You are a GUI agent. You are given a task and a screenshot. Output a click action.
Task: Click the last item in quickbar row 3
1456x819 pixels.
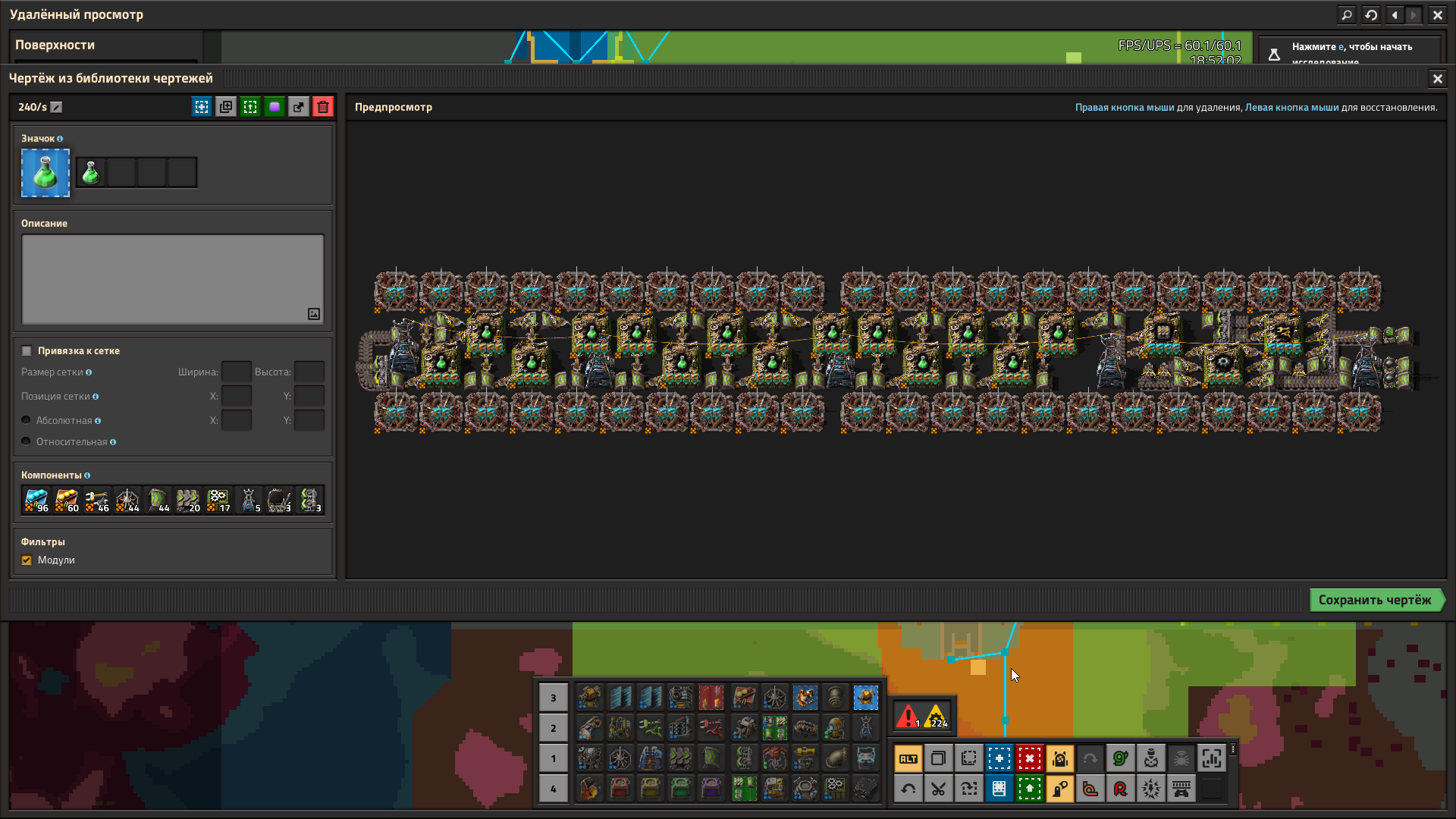865,698
